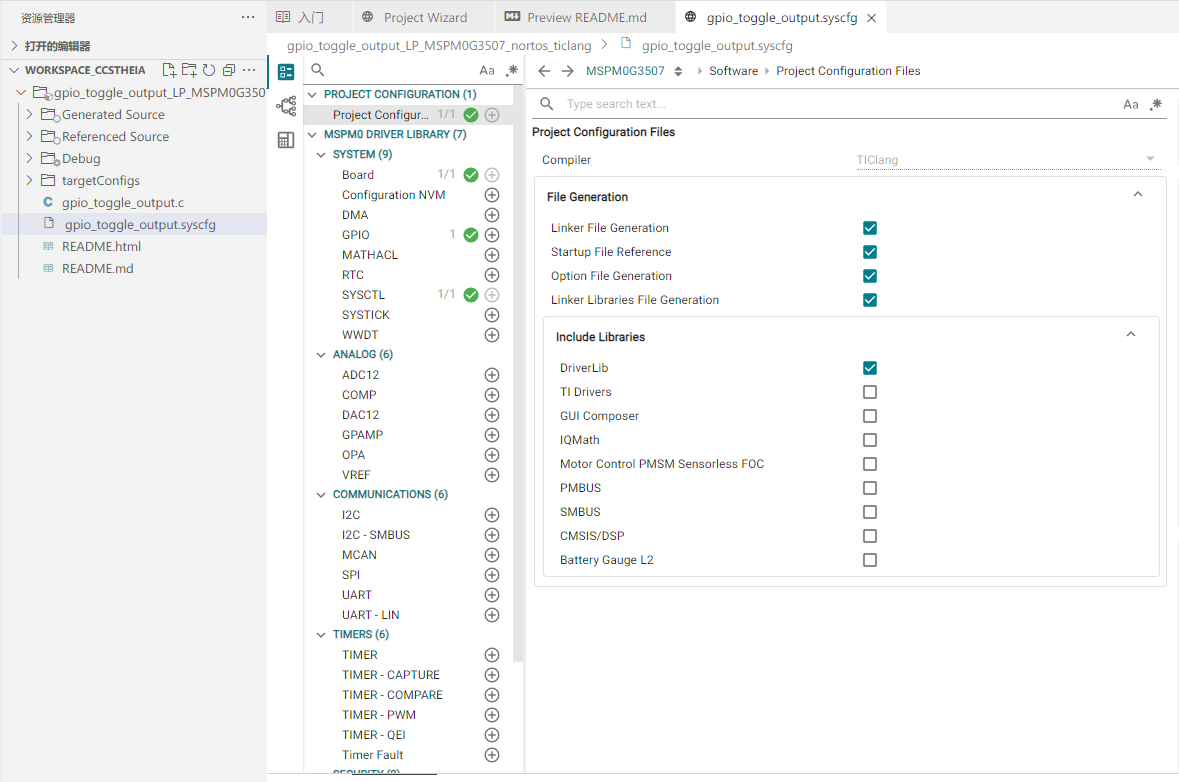Enable Battery Gauge L2 library
1179x782 pixels.
[x=870, y=560]
